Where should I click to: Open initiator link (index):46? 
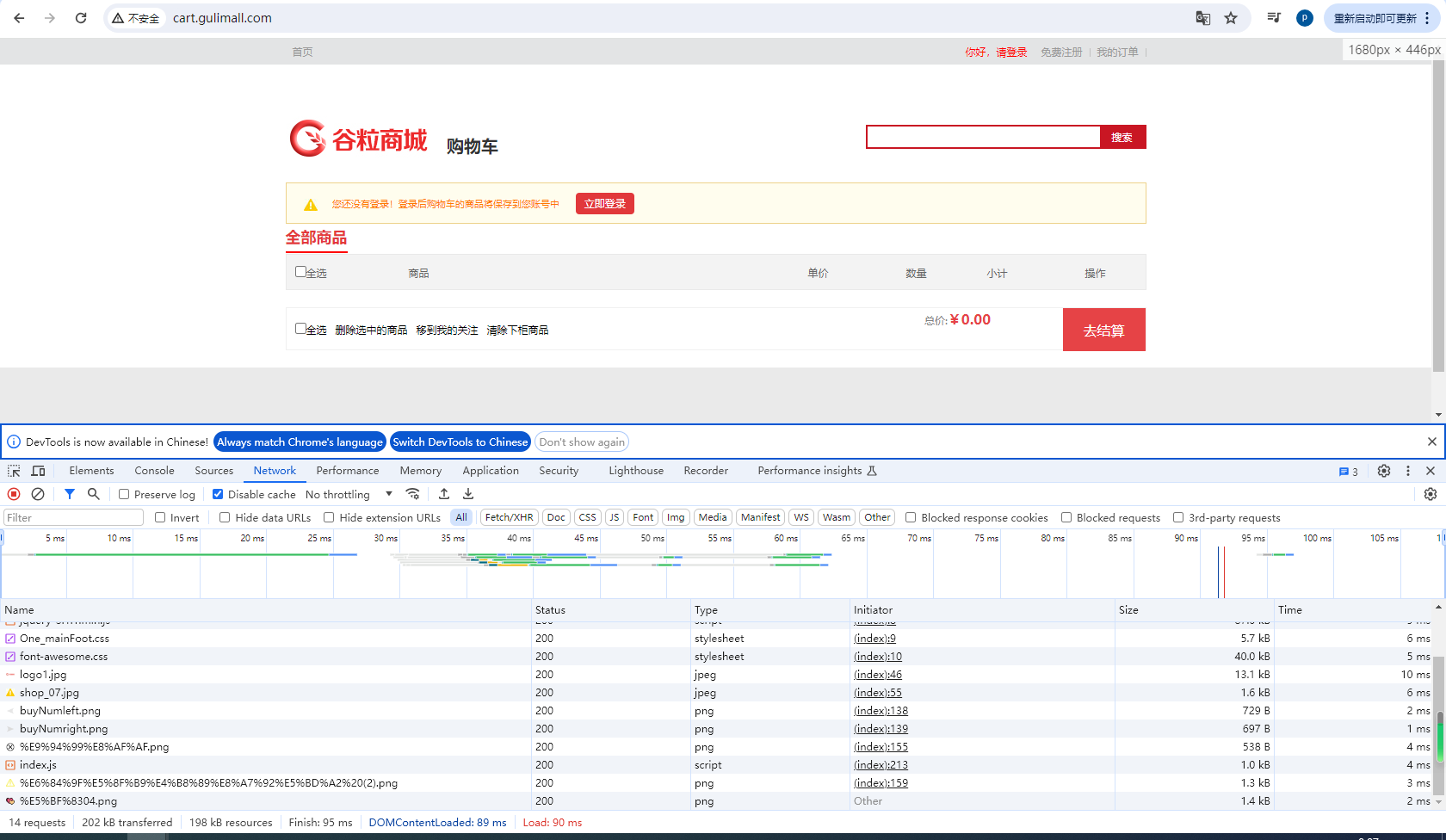click(x=878, y=675)
